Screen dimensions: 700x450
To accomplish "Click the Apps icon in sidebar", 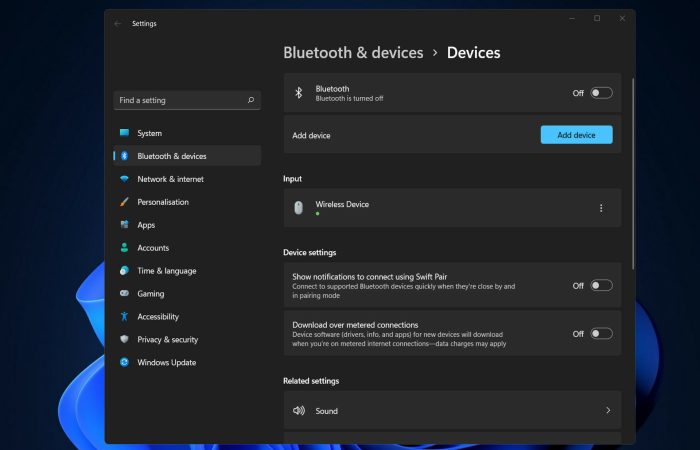I will [125, 225].
